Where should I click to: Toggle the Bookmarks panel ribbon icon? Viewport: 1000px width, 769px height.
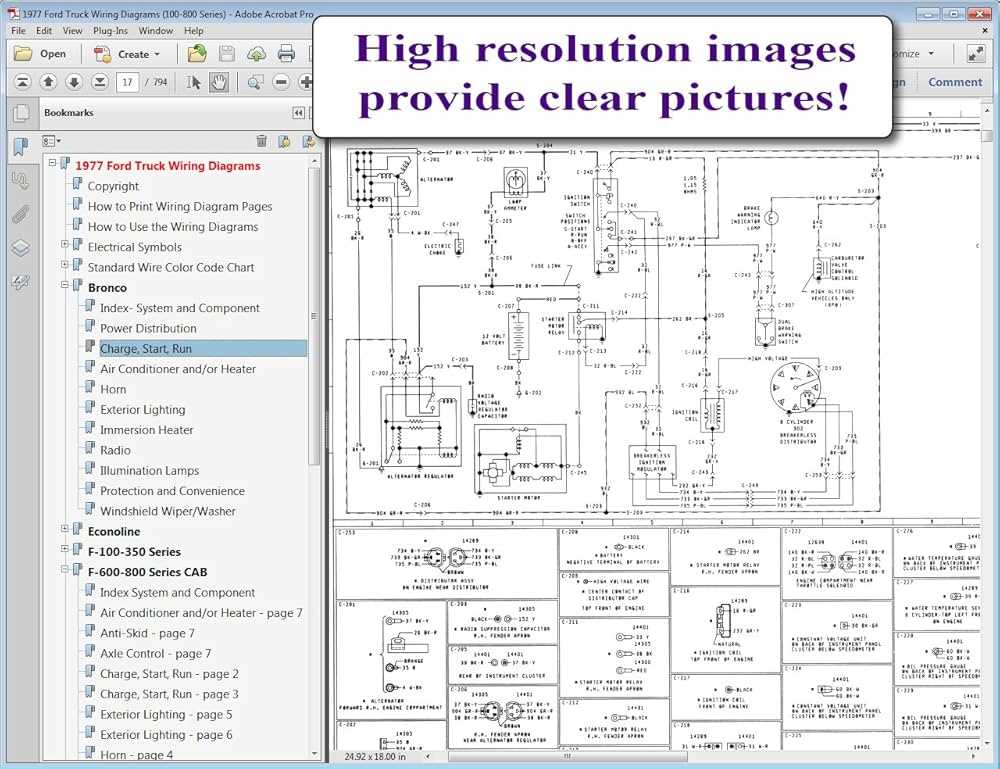[x=20, y=147]
